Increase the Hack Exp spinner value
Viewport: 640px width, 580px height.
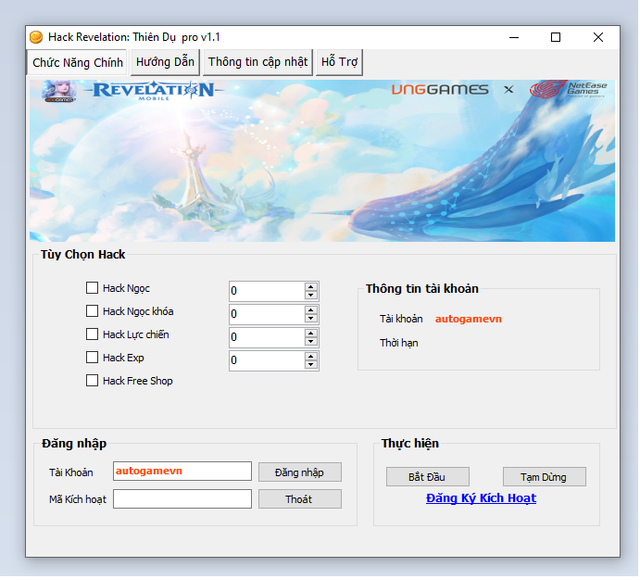(311, 355)
